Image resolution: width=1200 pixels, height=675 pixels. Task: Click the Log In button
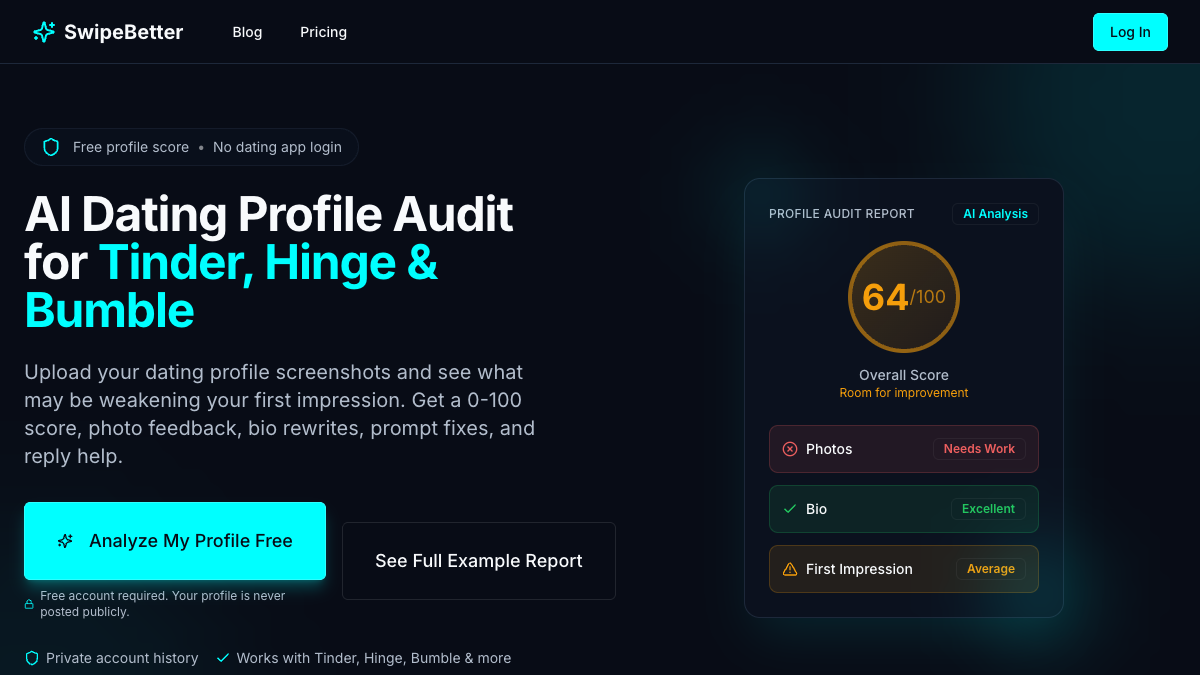1130,32
